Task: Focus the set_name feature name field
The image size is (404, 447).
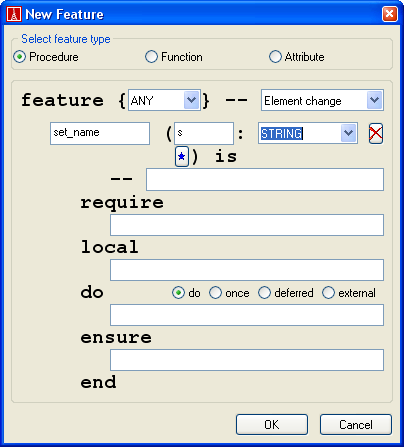Action: pyautogui.click(x=100, y=133)
